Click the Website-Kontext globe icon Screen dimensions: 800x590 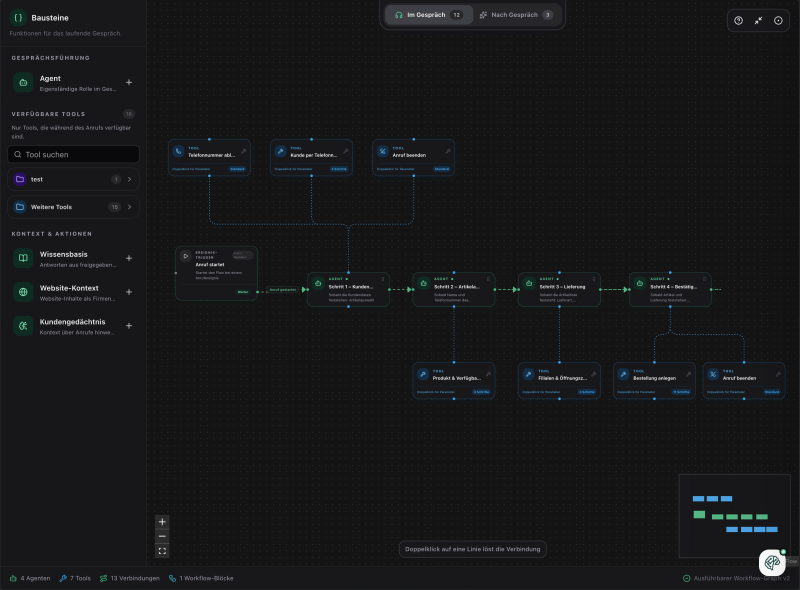pos(23,292)
